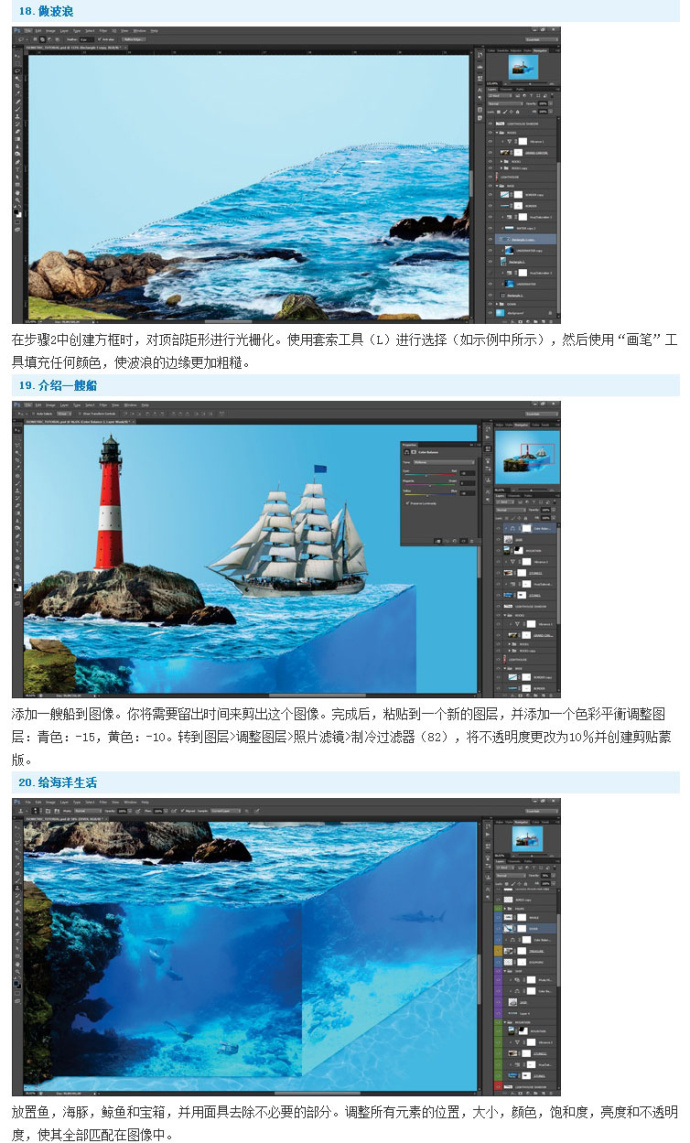Click clip-to-layer icon in Properties panel footer
690x1143 pixels.
(x=438, y=541)
